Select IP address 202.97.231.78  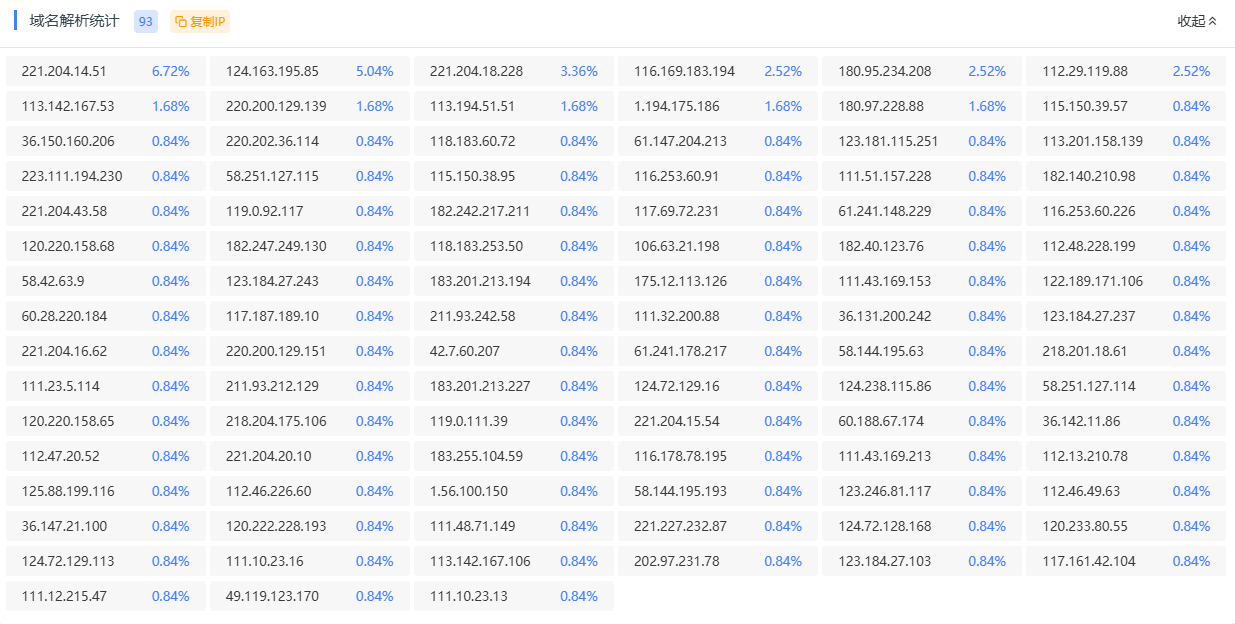click(x=676, y=561)
